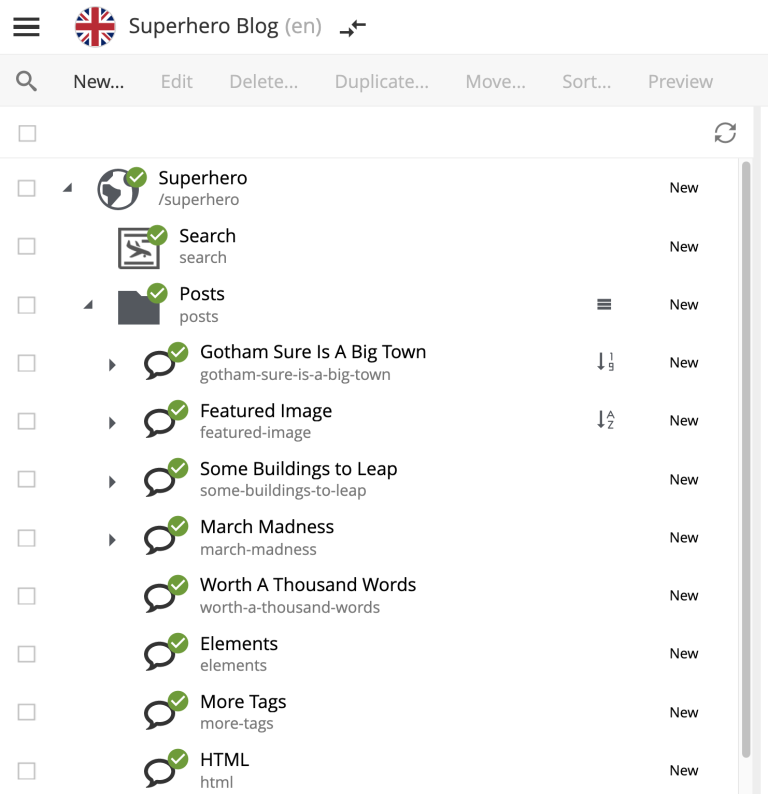Click numeric sort icon on Gotham post
Screen dimensions: 768x794
click(605, 362)
